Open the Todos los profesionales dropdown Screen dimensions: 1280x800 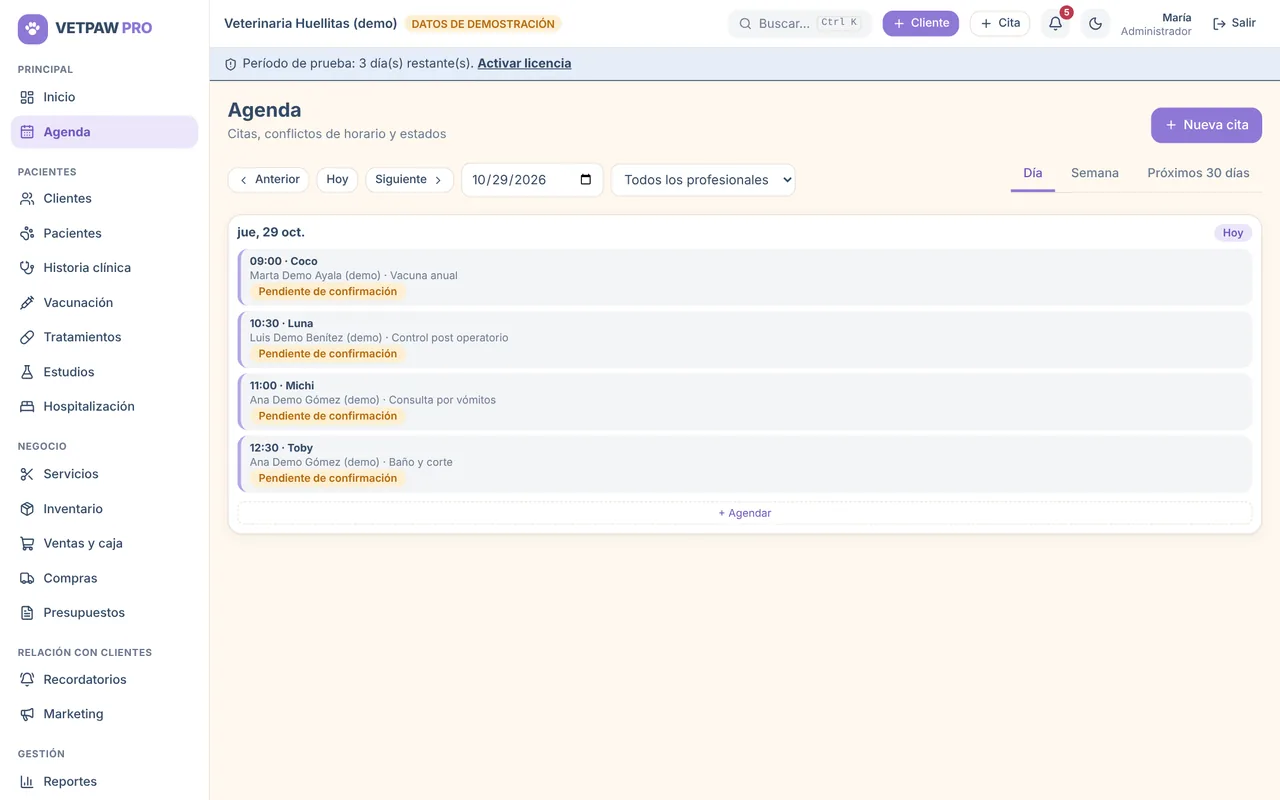tap(703, 180)
